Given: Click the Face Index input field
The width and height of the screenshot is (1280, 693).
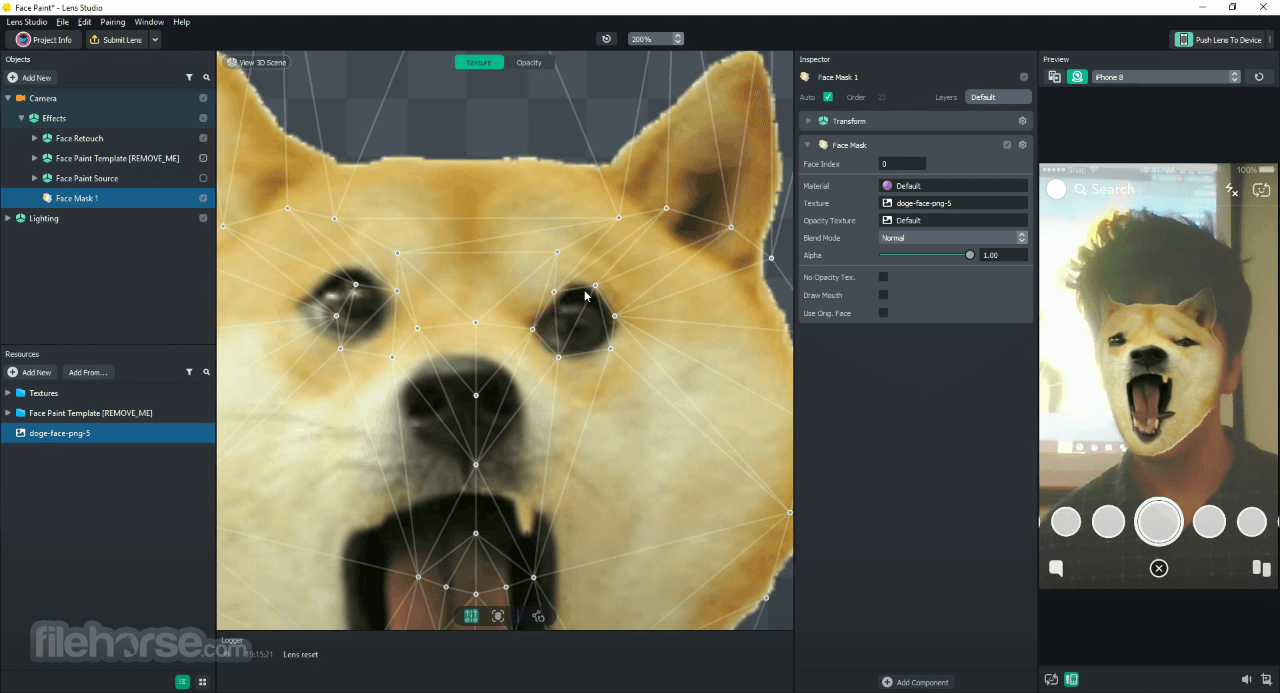Looking at the screenshot, I should point(902,164).
